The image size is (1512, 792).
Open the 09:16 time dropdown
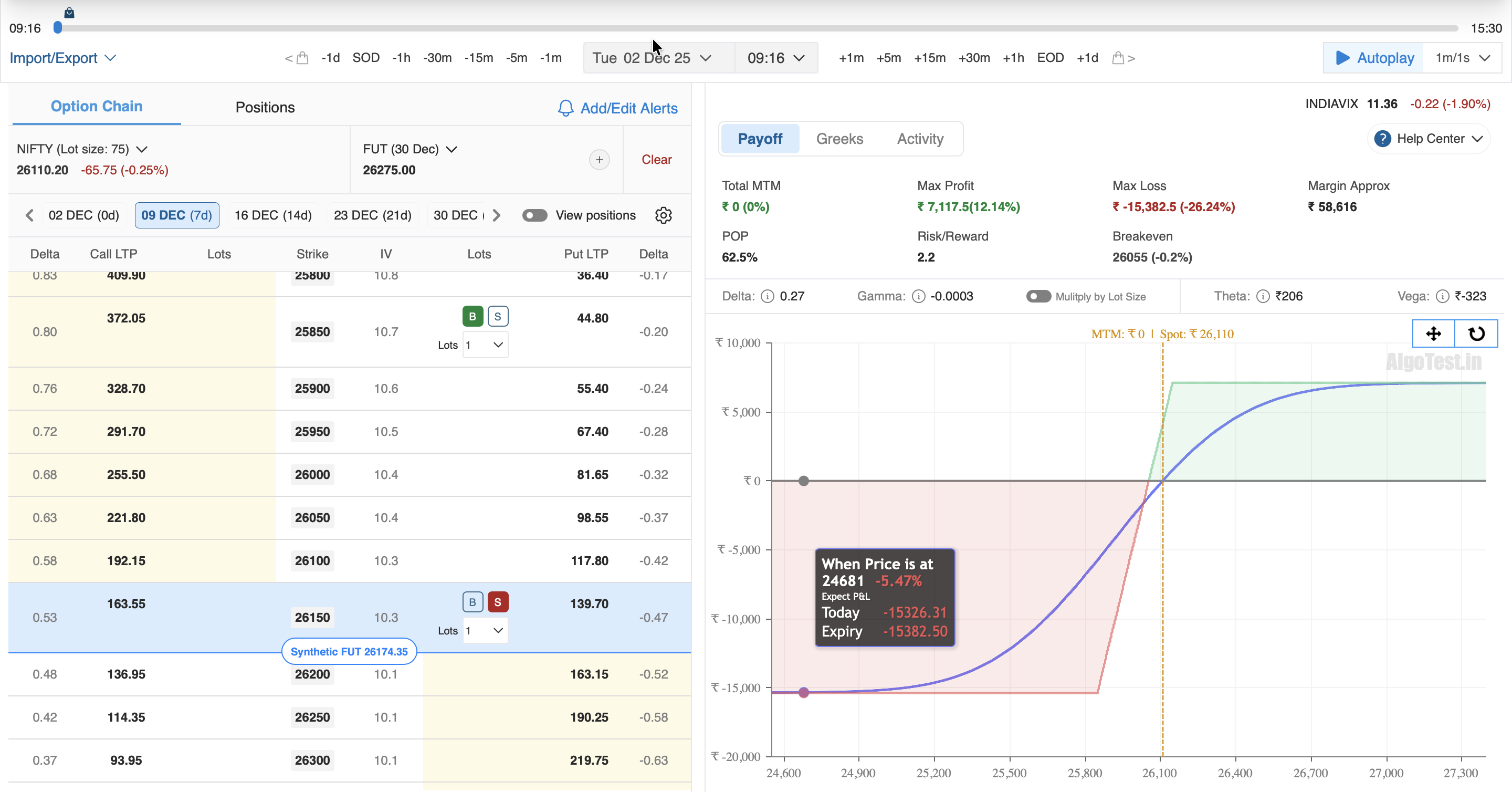775,58
